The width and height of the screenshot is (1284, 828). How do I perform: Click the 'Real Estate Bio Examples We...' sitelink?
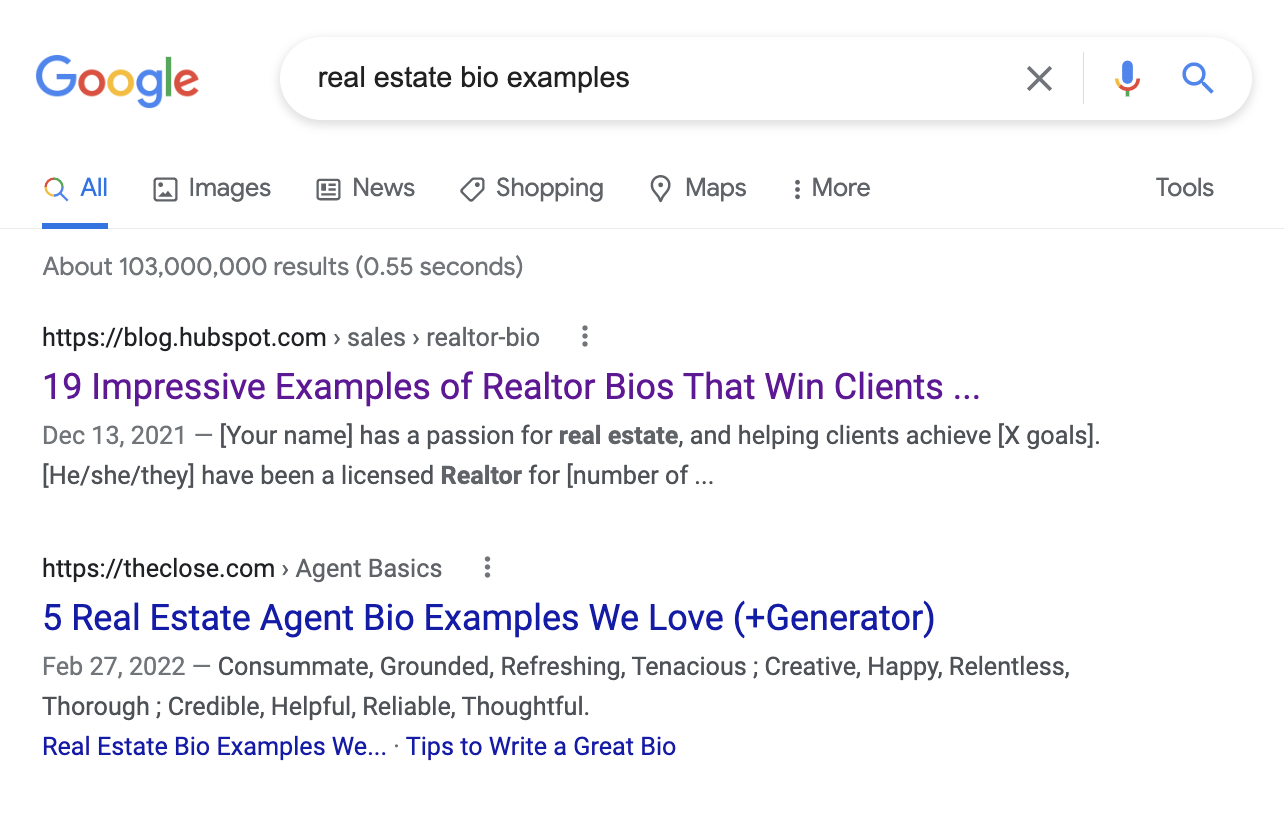coord(213,746)
